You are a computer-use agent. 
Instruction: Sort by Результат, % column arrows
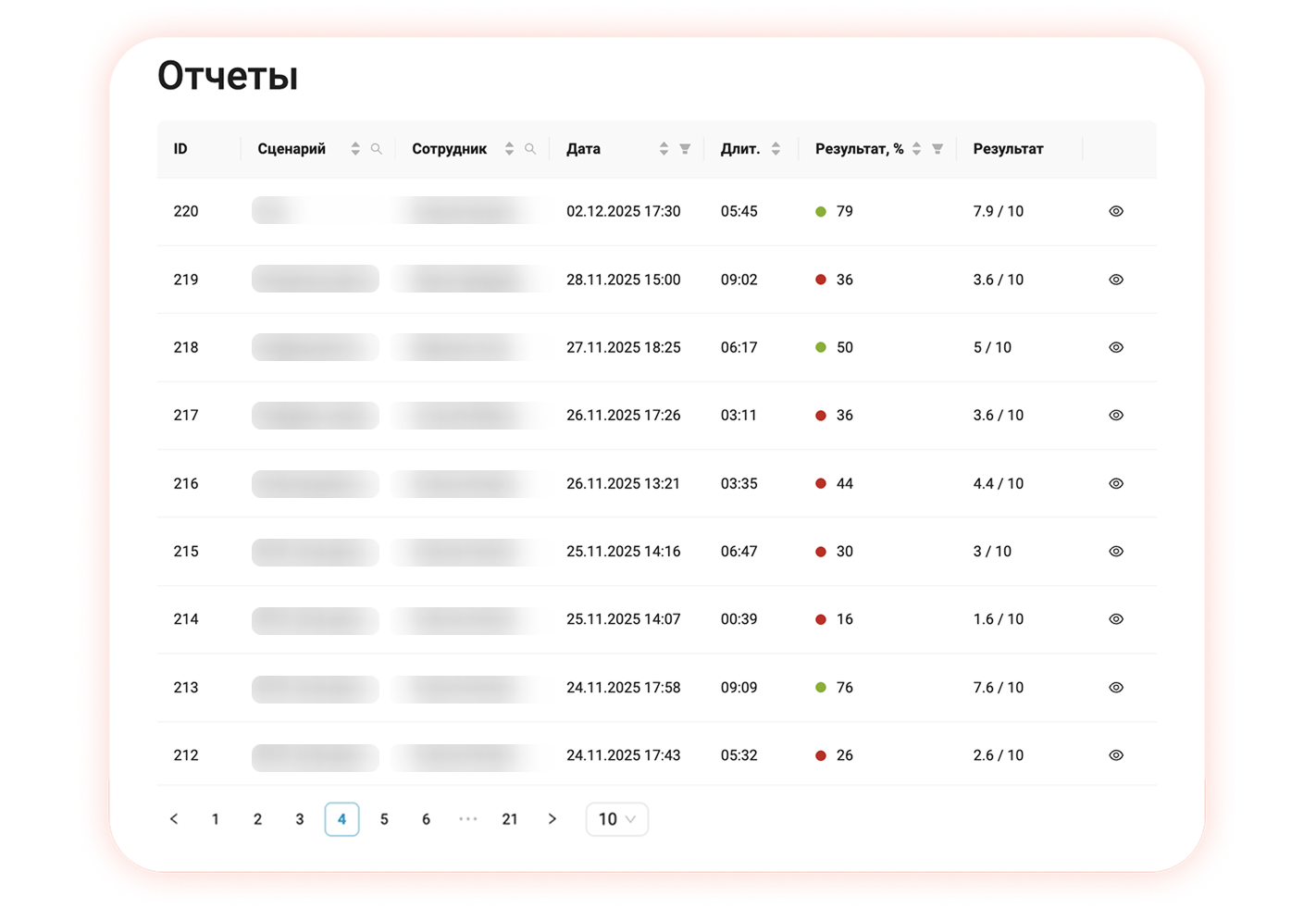[x=916, y=149]
